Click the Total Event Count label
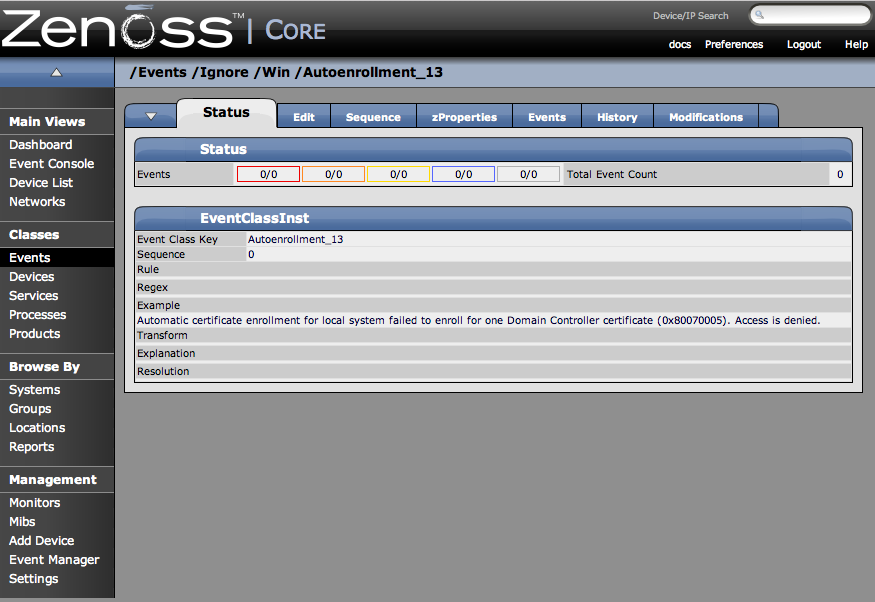 (612, 174)
